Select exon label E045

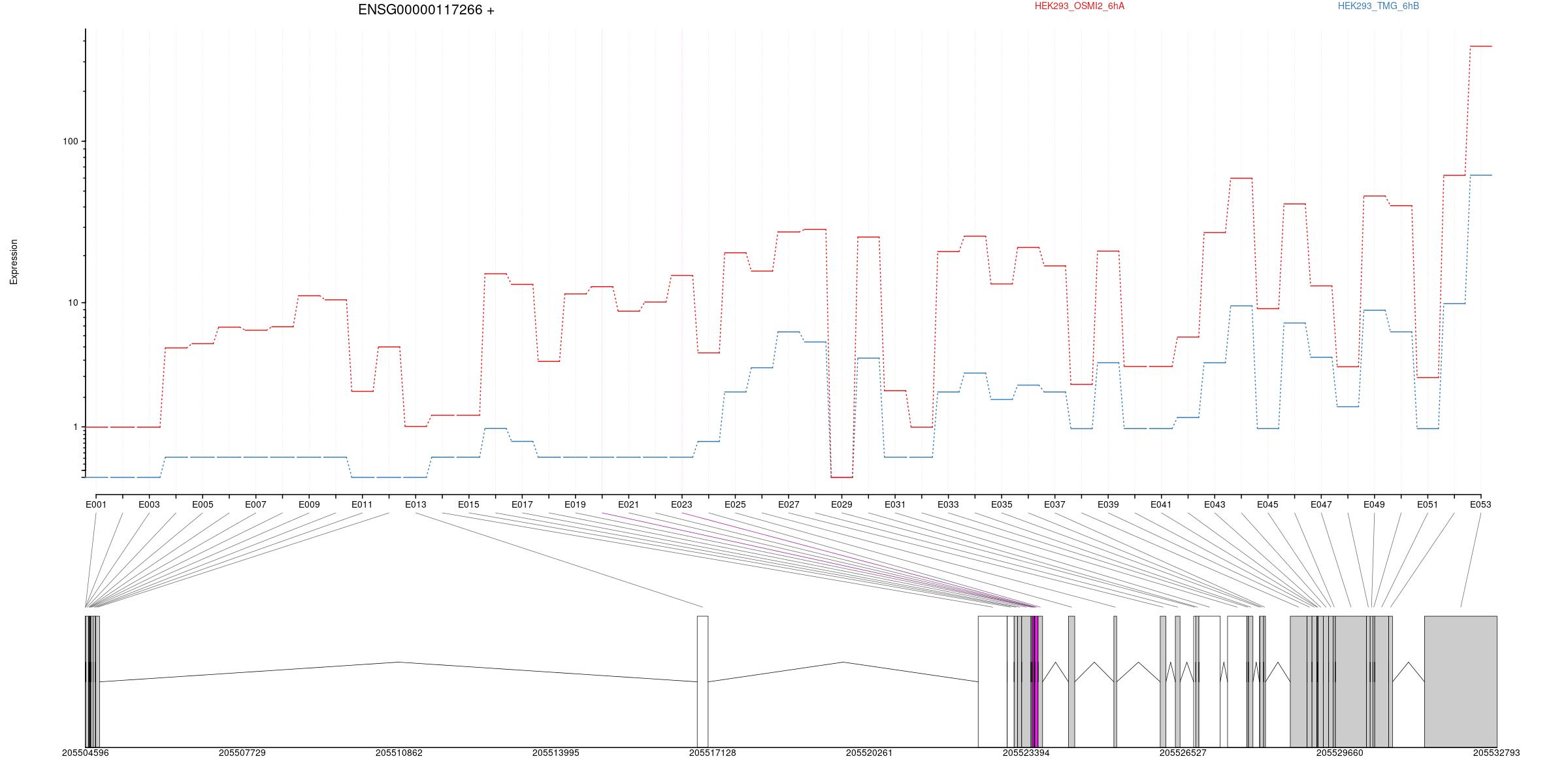click(x=1267, y=504)
